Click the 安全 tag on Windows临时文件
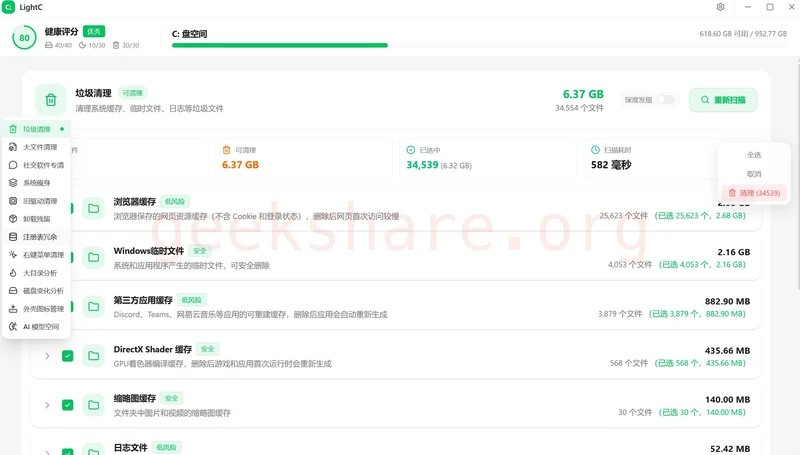Viewport: 800px width, 455px height. 199,250
